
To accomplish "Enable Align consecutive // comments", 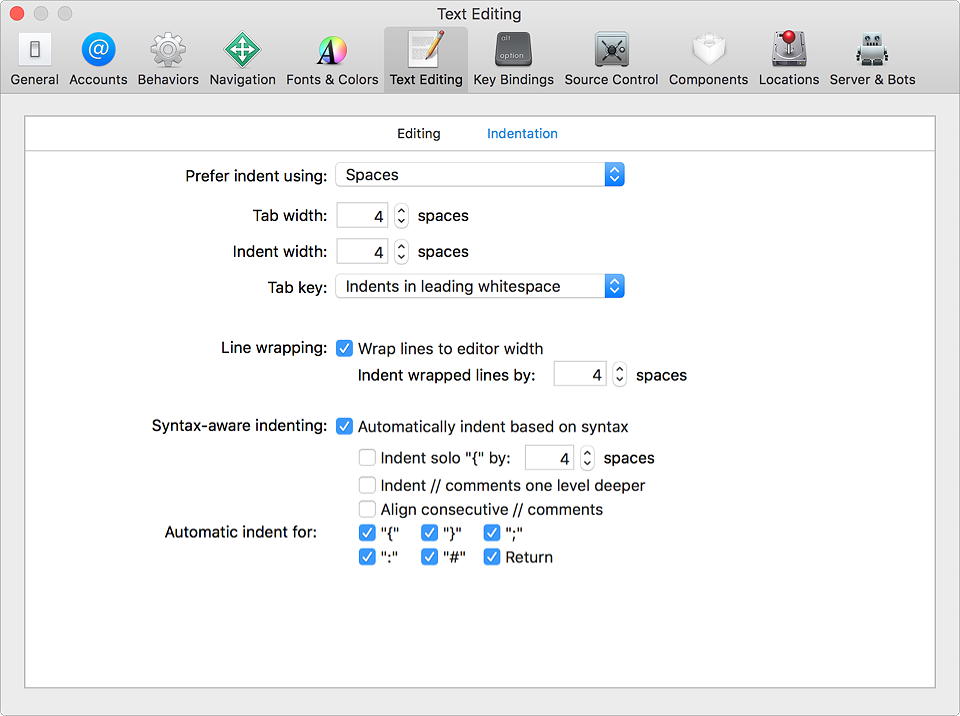I will [x=367, y=509].
